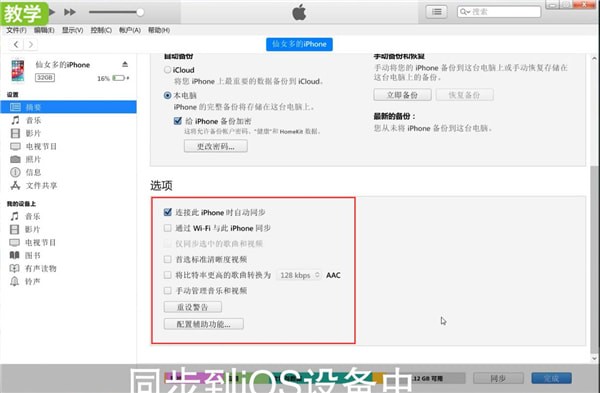This screenshot has width=600, height=393.
Task: Click the 重设警告 button
Action: (x=192, y=307)
